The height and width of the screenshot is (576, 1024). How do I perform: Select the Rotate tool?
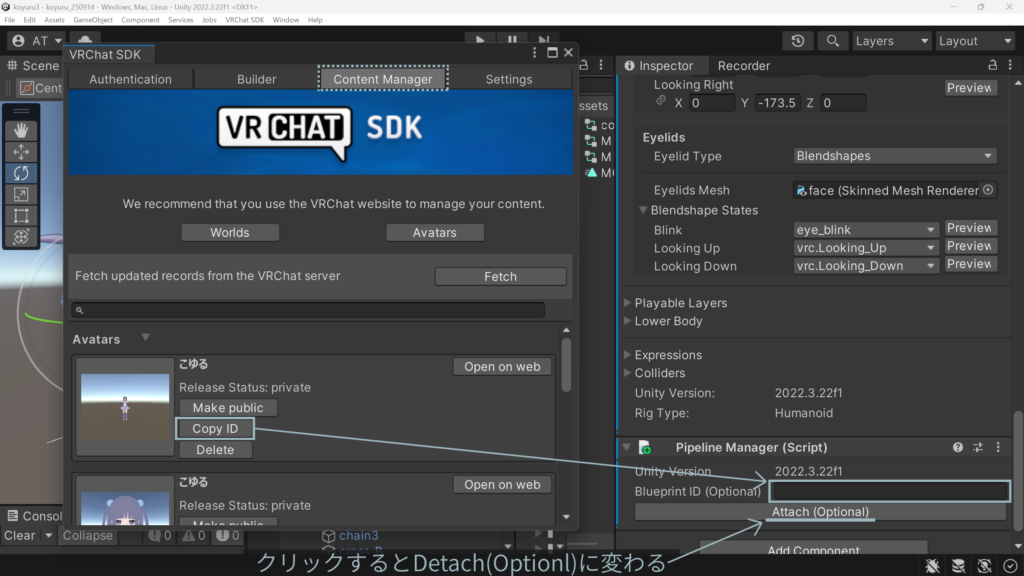point(21,173)
